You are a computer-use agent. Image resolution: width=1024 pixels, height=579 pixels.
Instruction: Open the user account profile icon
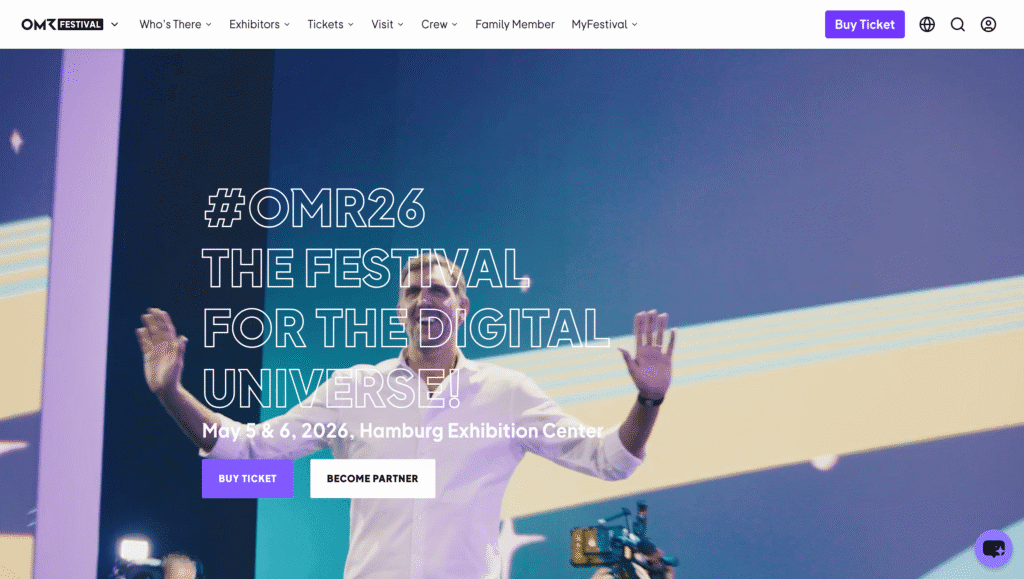tap(988, 24)
